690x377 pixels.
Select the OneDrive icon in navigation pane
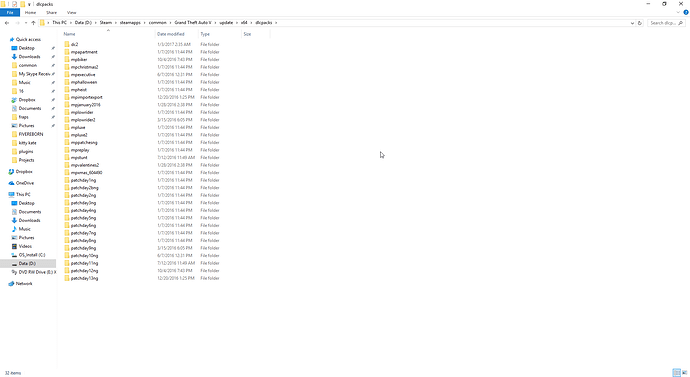pyautogui.click(x=11, y=183)
